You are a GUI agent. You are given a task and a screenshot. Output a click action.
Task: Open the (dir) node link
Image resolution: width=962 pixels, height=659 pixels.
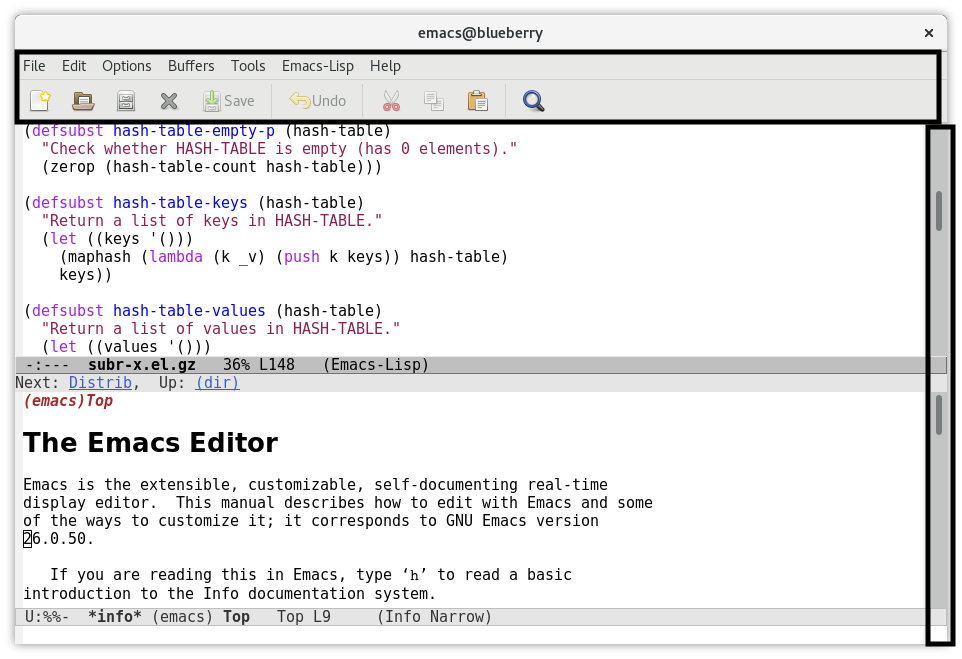point(216,382)
